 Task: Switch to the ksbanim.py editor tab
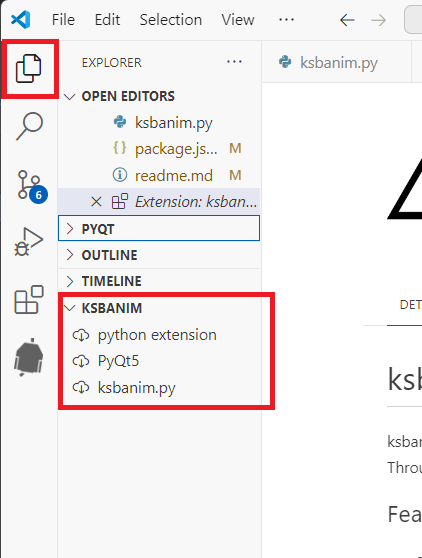336,62
